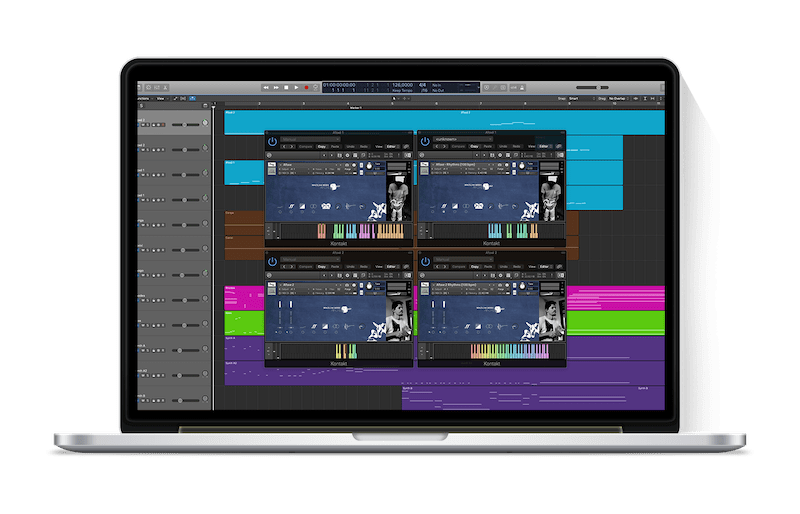Open the View Editor dropdown in upper-left plugin
This screenshot has width=800, height=514.
click(392, 146)
